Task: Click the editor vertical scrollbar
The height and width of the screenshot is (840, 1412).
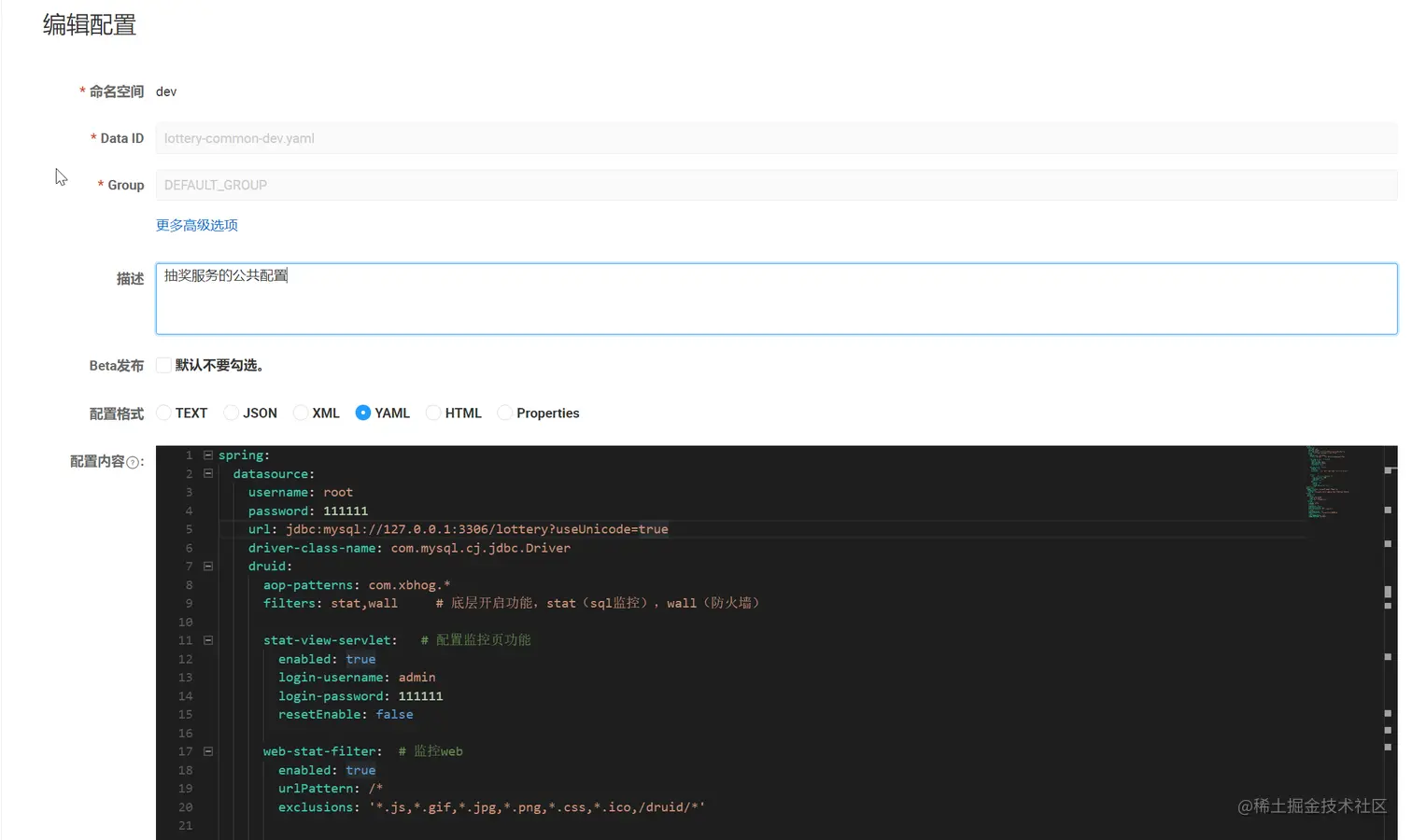Action: (1390, 642)
